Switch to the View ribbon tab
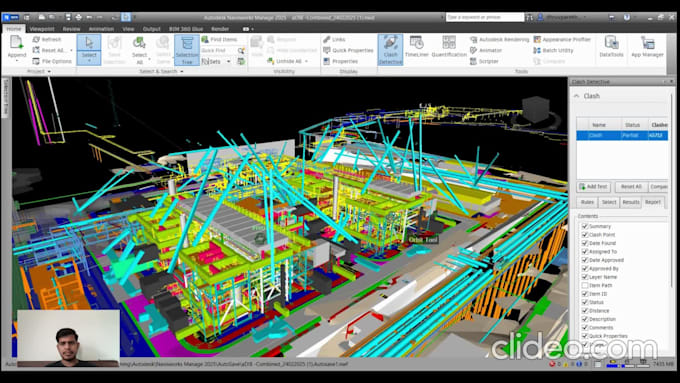Image resolution: width=680 pixels, height=383 pixels. [x=128, y=29]
